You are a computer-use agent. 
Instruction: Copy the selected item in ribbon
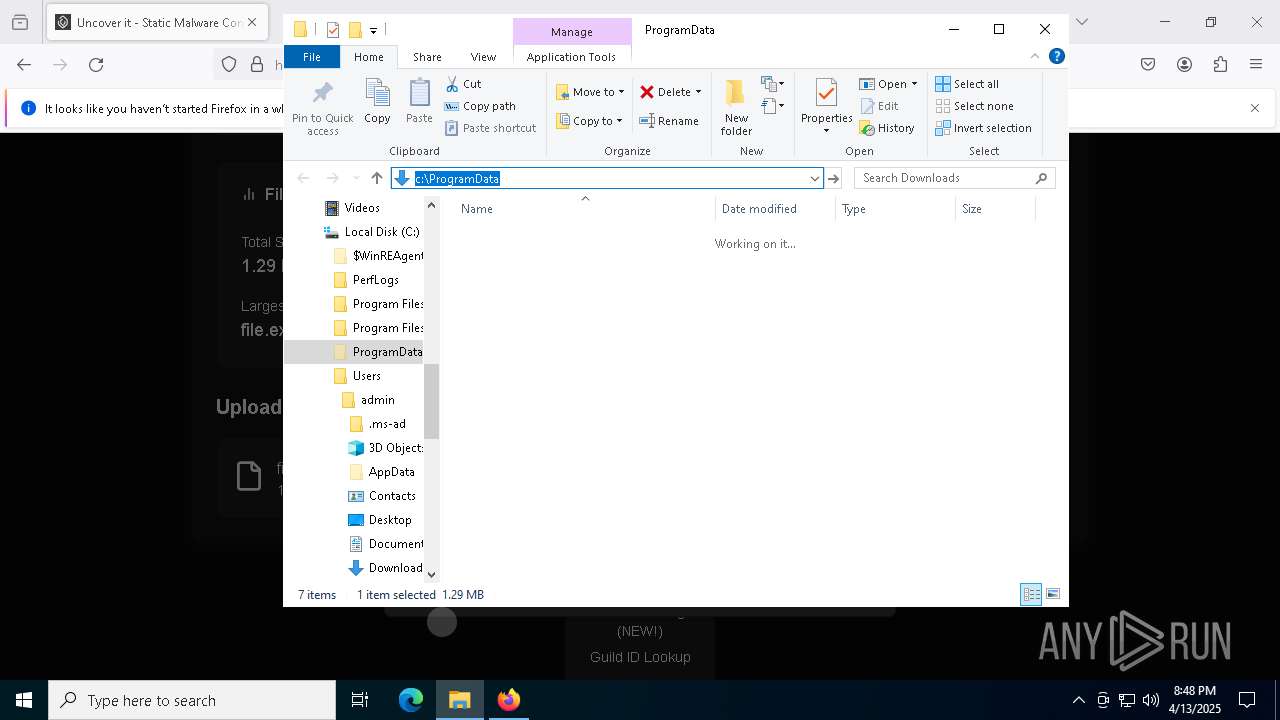click(x=377, y=102)
